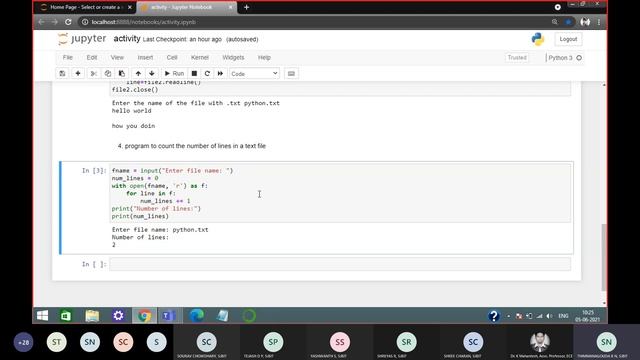Click the volume speaker tray icon
Screen dimensions: 640x360
click(x=549, y=316)
